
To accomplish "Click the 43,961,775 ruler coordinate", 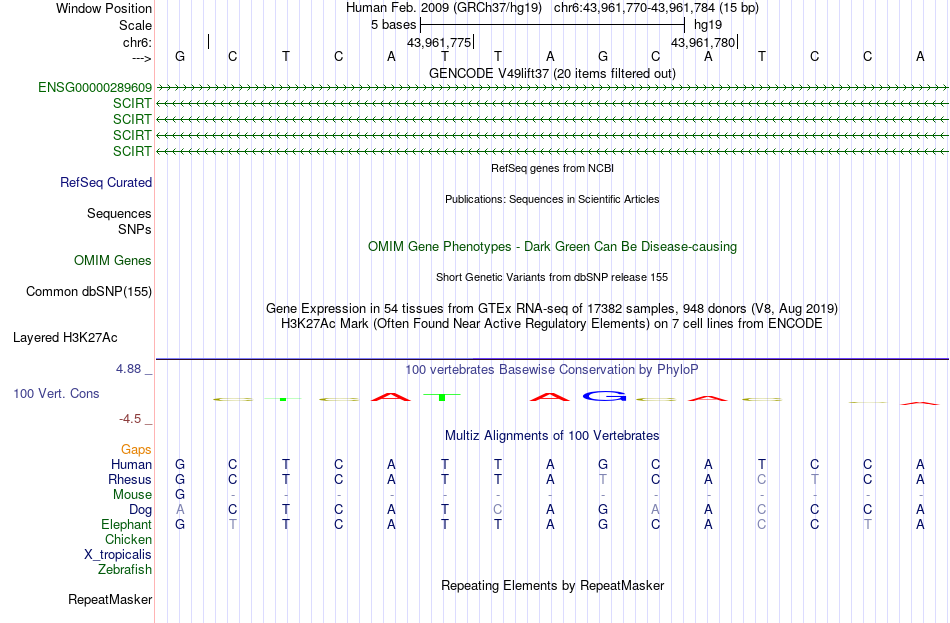I will click(x=439, y=42).
